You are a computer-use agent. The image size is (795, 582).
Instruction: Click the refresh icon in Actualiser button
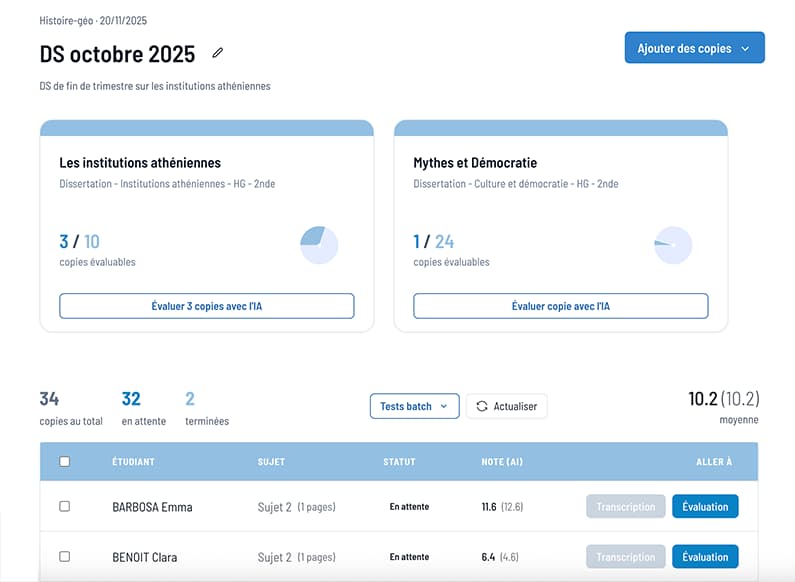pos(482,406)
